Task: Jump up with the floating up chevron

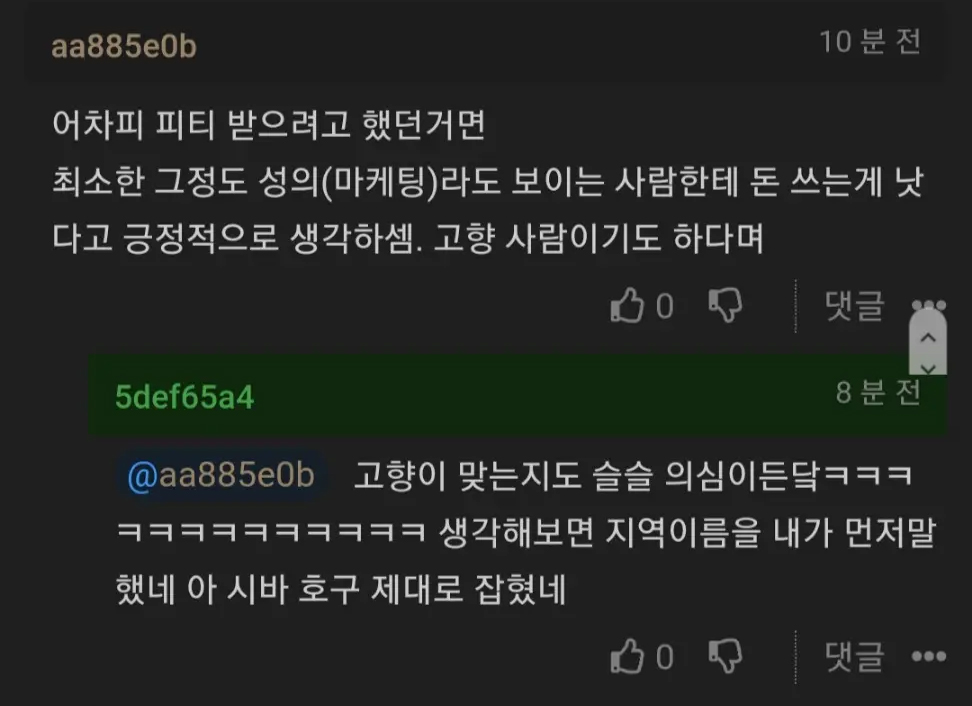Action: (928, 338)
